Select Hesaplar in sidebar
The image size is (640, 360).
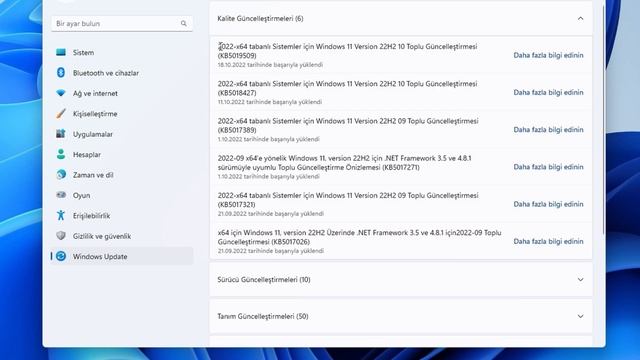click(122, 154)
